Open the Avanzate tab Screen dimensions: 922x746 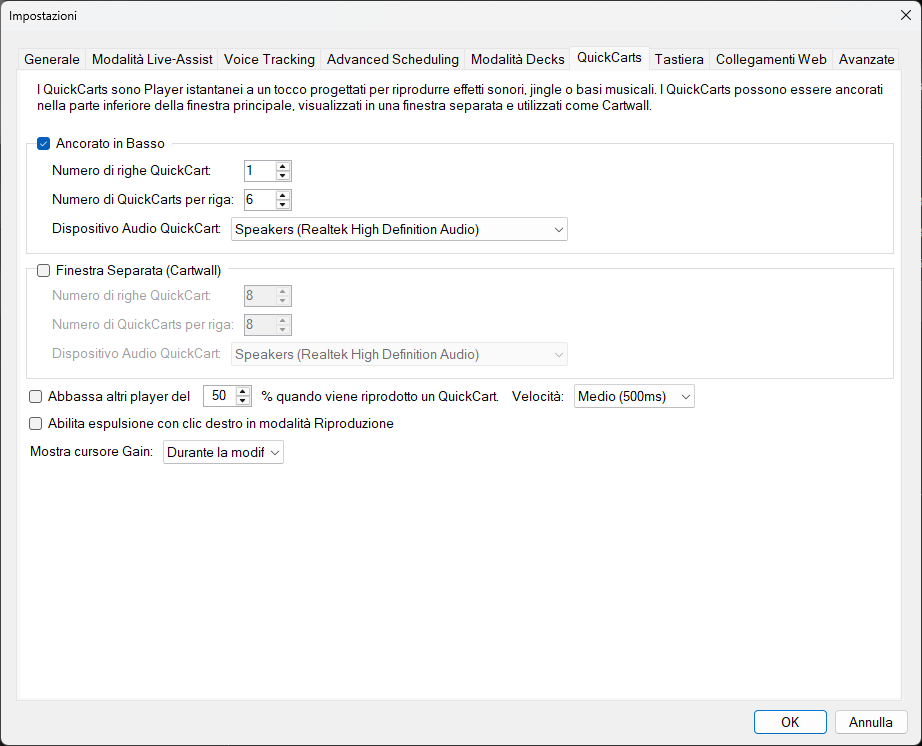[x=866, y=59]
